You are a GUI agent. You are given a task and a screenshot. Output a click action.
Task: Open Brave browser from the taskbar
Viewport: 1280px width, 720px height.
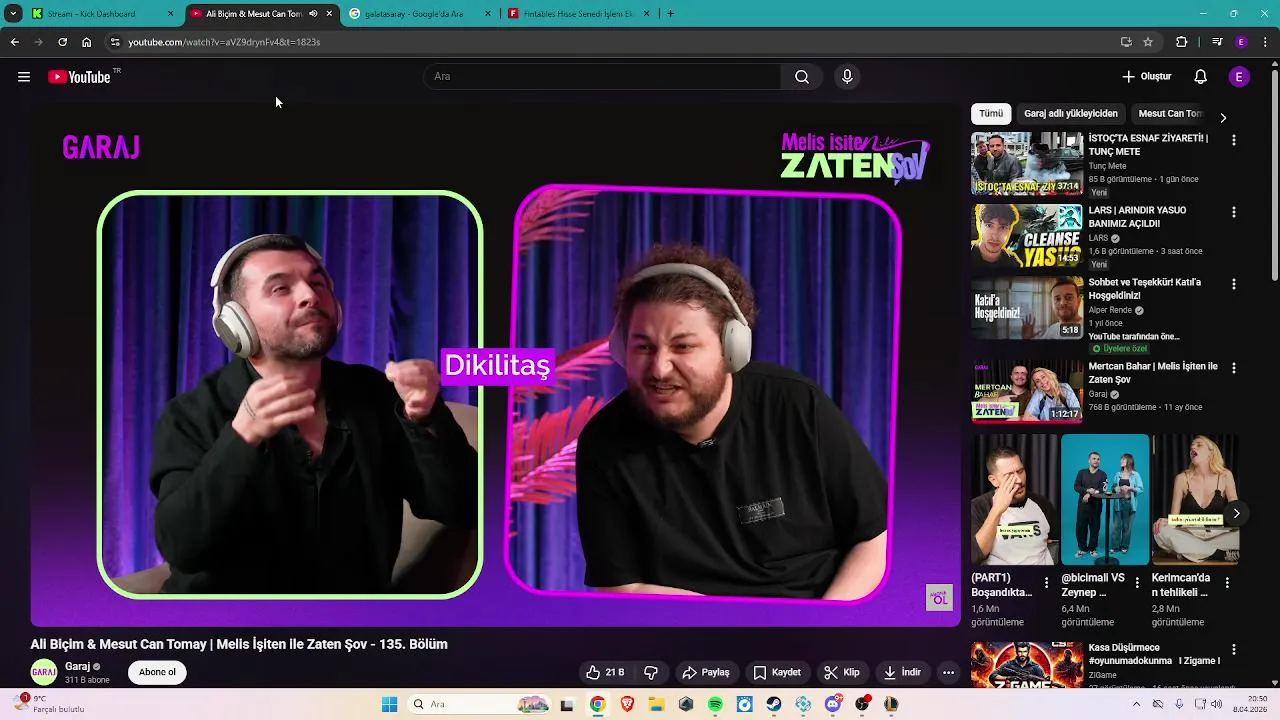point(627,704)
